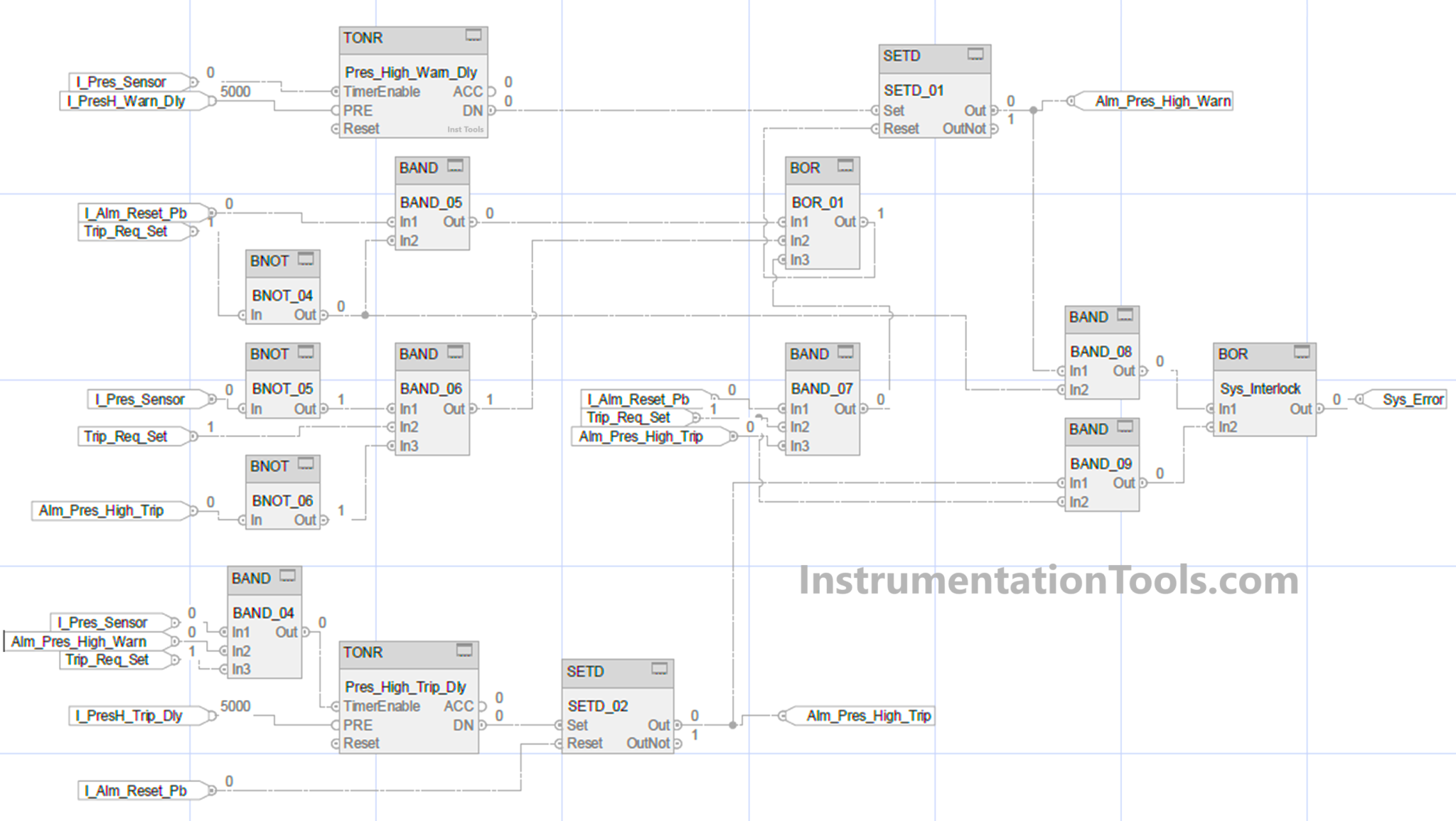Click Out pin on BNOT_04 block
1456x821 pixels.
point(323,315)
